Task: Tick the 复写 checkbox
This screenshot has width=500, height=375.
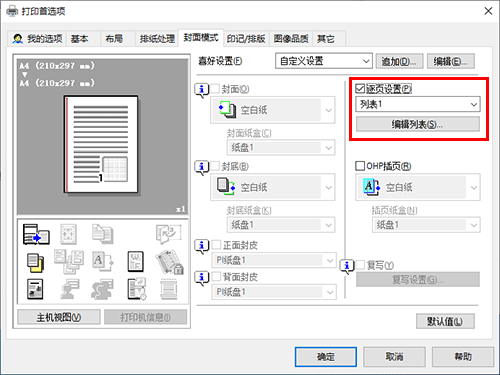Action: click(x=360, y=265)
